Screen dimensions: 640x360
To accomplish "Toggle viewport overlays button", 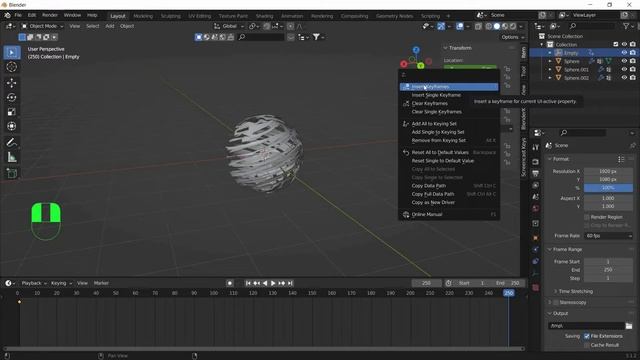I will pos(460,26).
